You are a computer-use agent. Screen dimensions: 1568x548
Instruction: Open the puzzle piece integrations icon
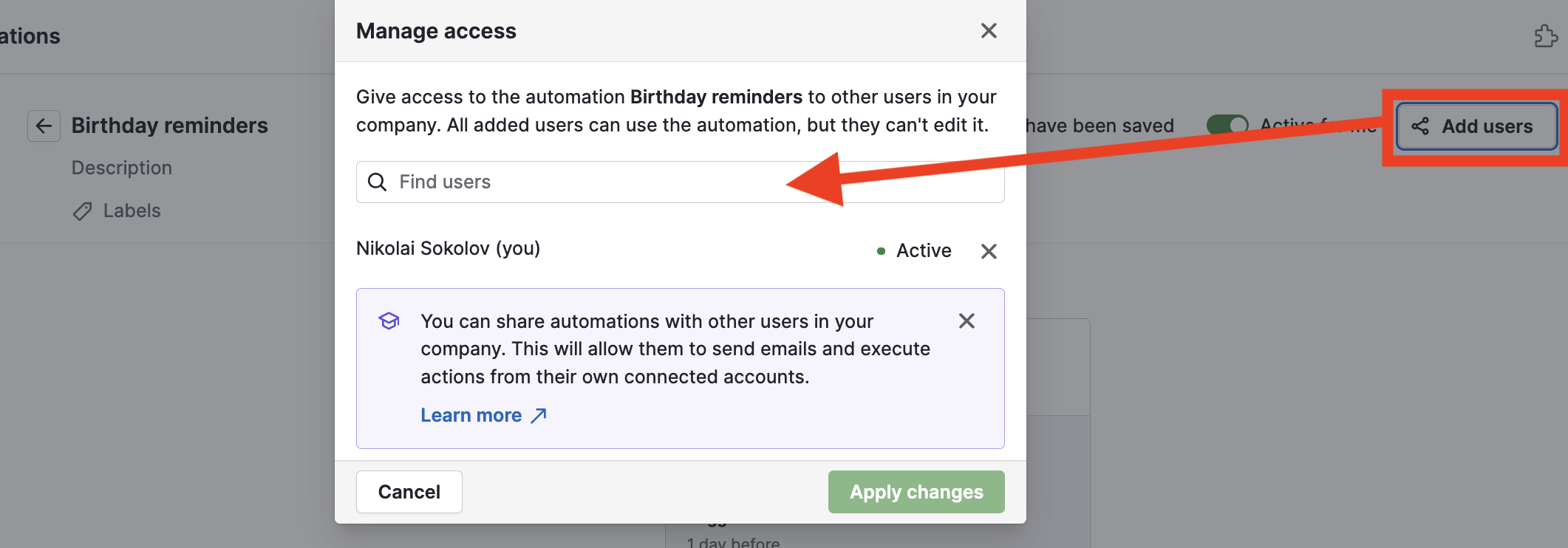point(1546,35)
